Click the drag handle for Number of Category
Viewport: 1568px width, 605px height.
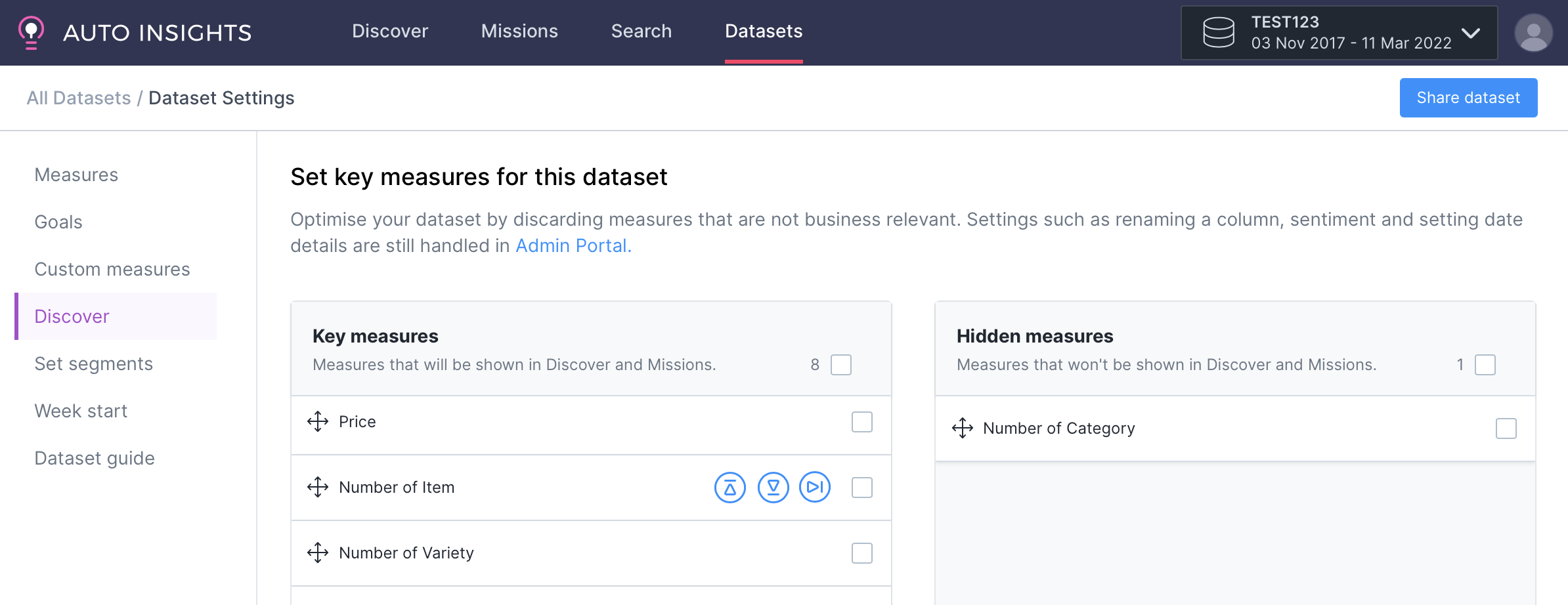click(963, 428)
